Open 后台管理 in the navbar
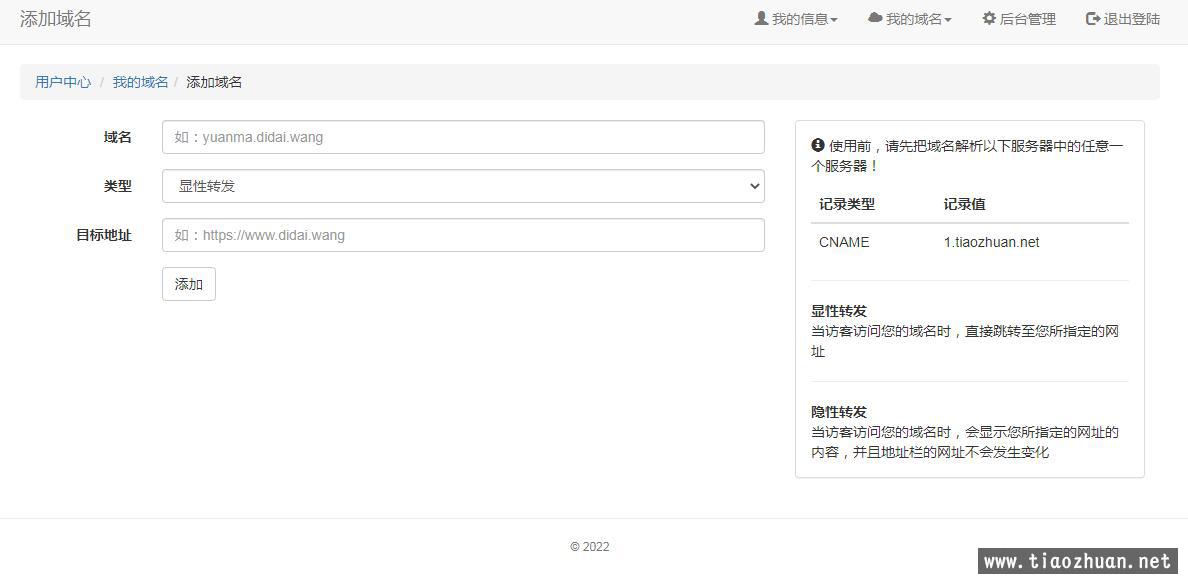The height and width of the screenshot is (579, 1188). 1019,19
